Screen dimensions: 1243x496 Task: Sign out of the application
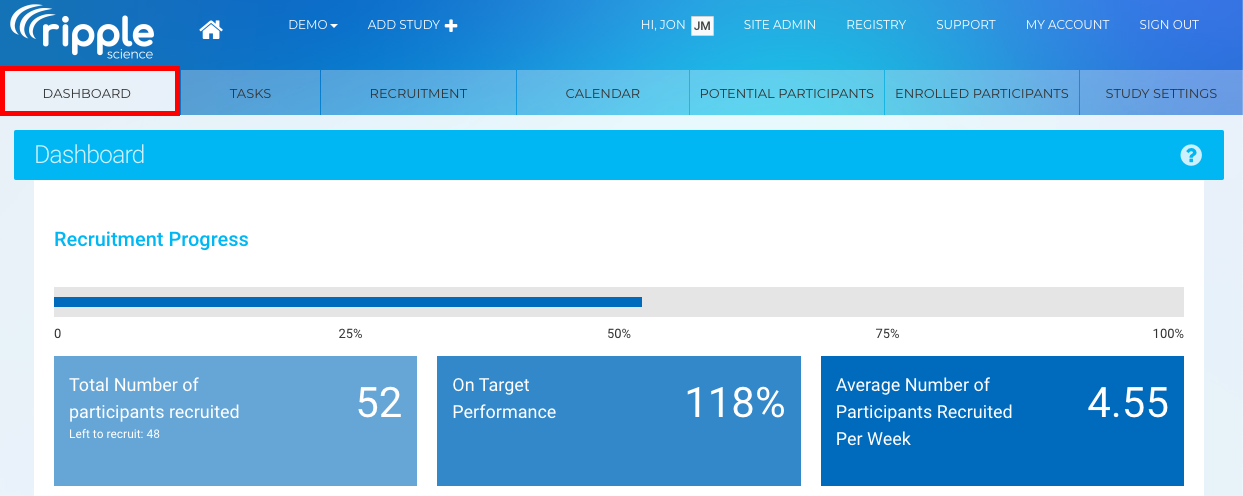coord(1168,25)
